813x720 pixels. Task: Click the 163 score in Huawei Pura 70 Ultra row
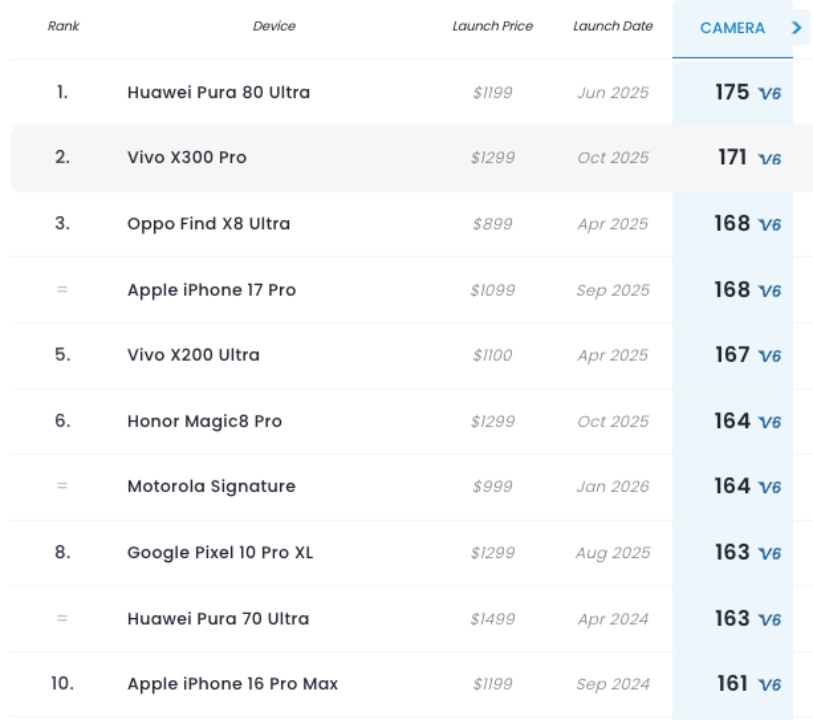(x=731, y=618)
